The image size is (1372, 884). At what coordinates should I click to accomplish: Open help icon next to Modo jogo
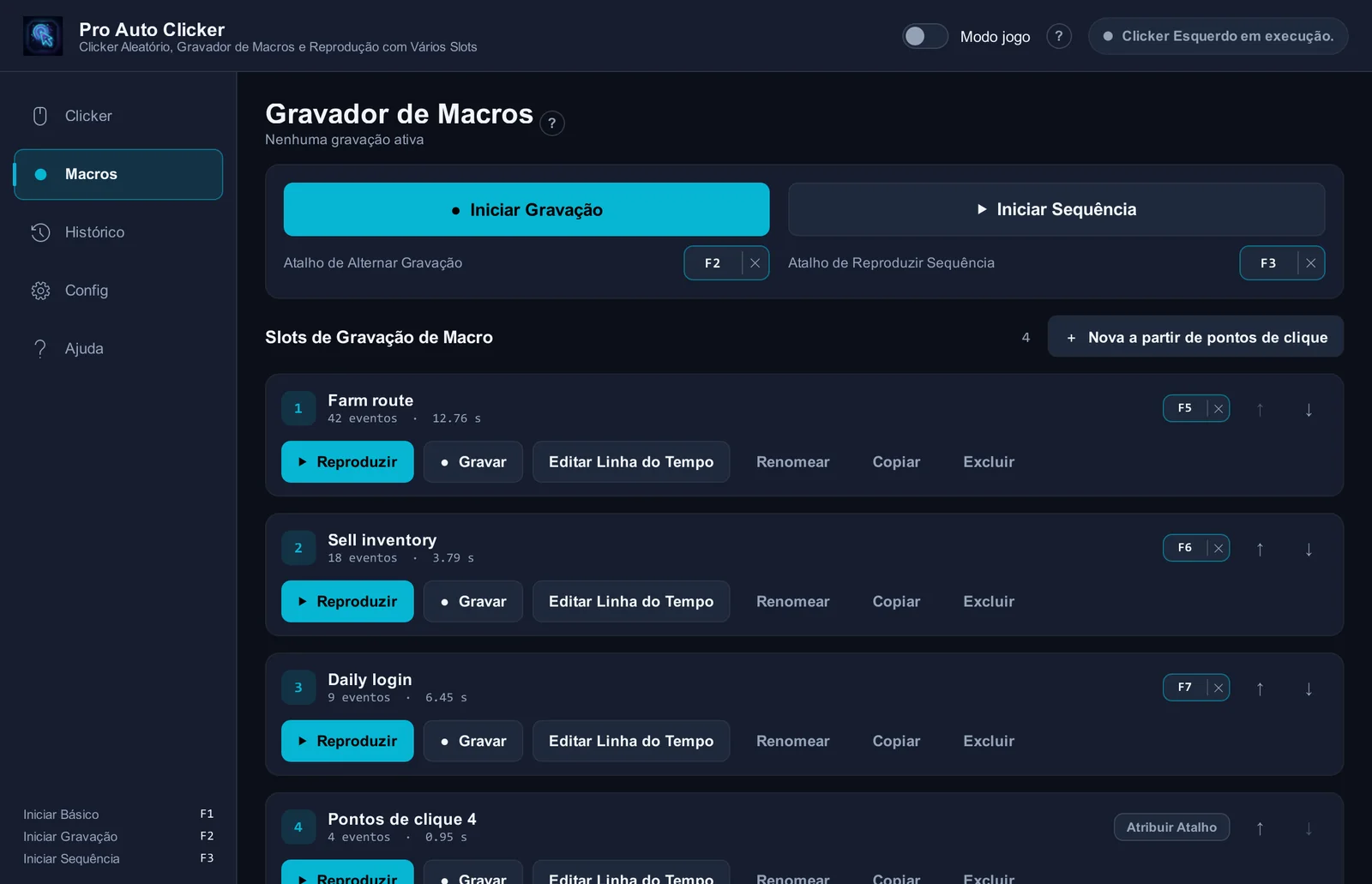(x=1059, y=36)
